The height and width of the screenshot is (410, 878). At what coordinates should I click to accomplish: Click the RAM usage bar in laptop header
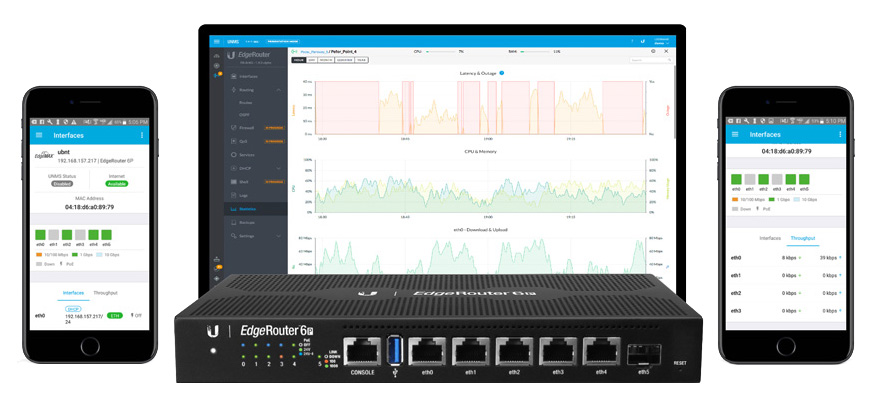[535, 51]
